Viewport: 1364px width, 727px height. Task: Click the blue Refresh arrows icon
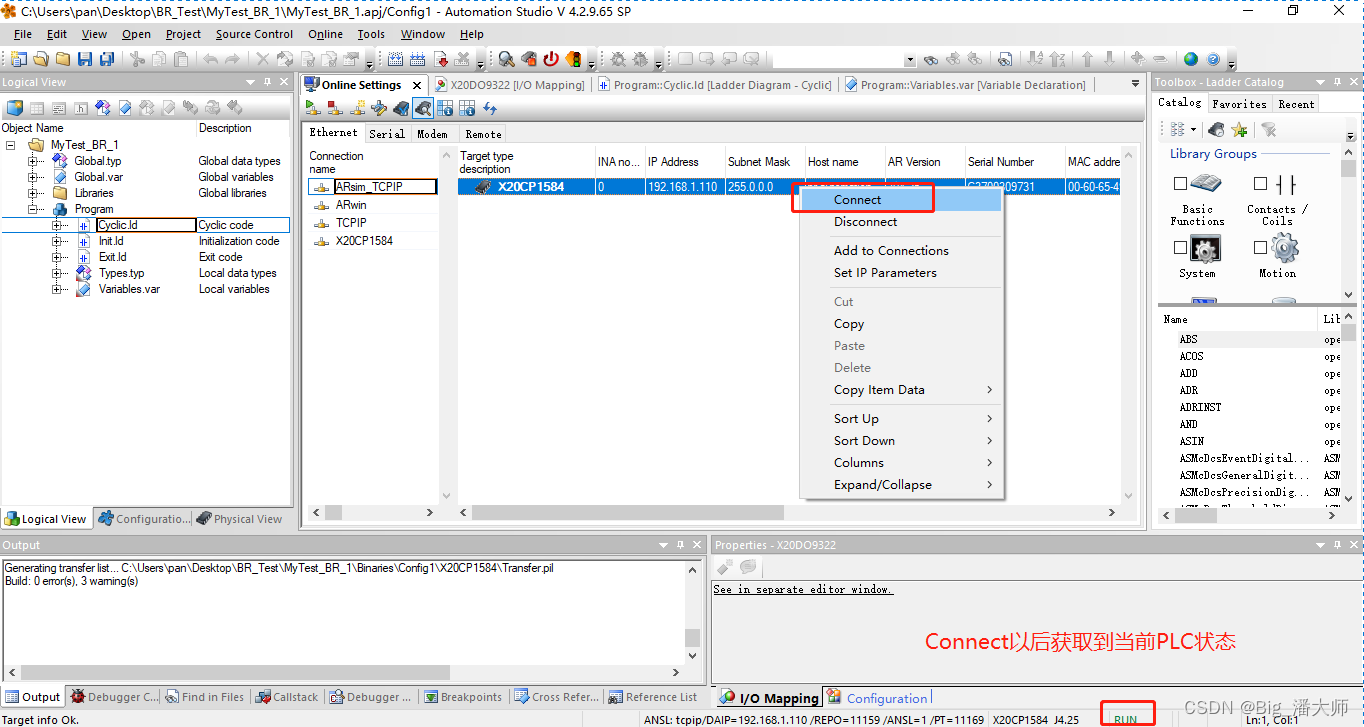pyautogui.click(x=490, y=109)
